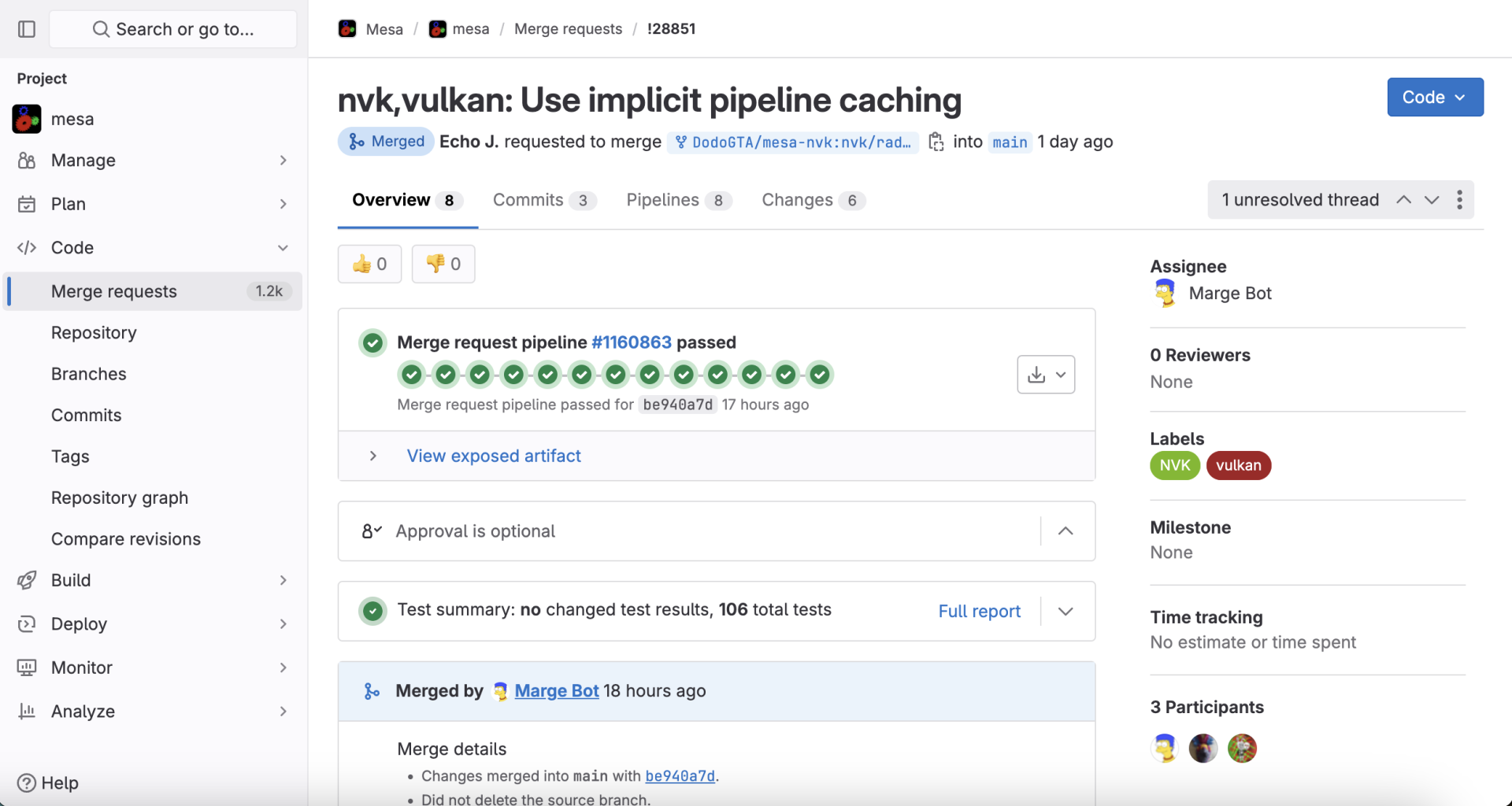Toggle the thumbs down reaction

(x=443, y=264)
